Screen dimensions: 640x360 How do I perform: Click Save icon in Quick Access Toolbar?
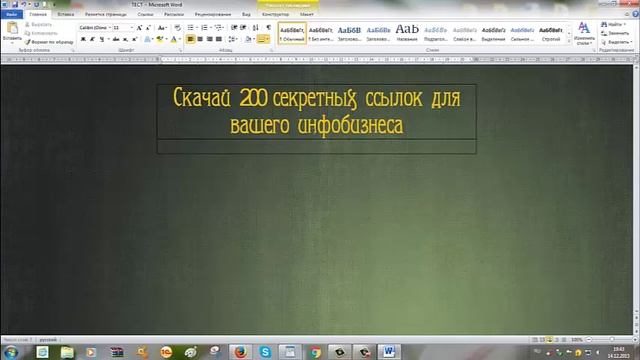(15, 4)
